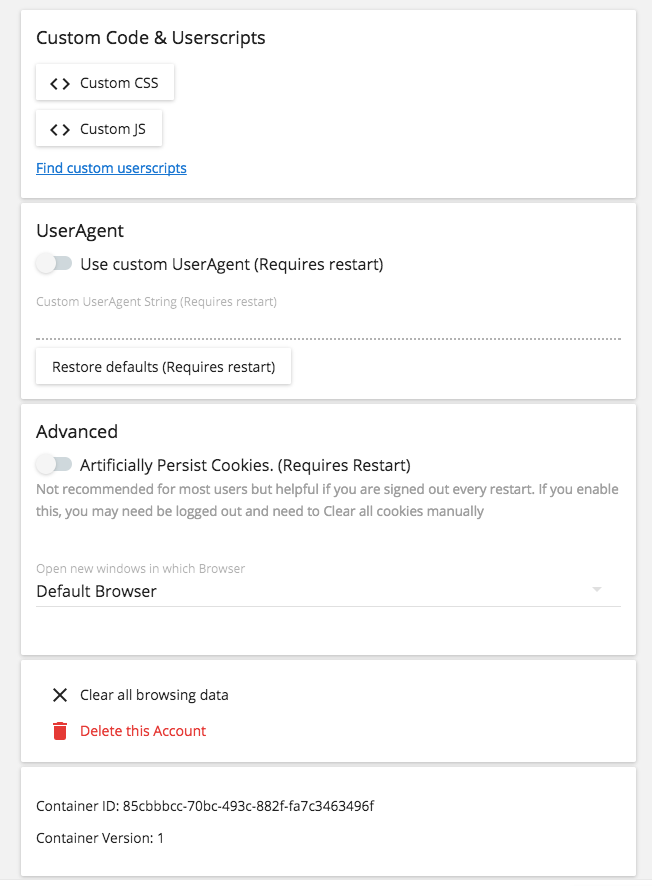Open the Custom JS editor

[x=99, y=128]
